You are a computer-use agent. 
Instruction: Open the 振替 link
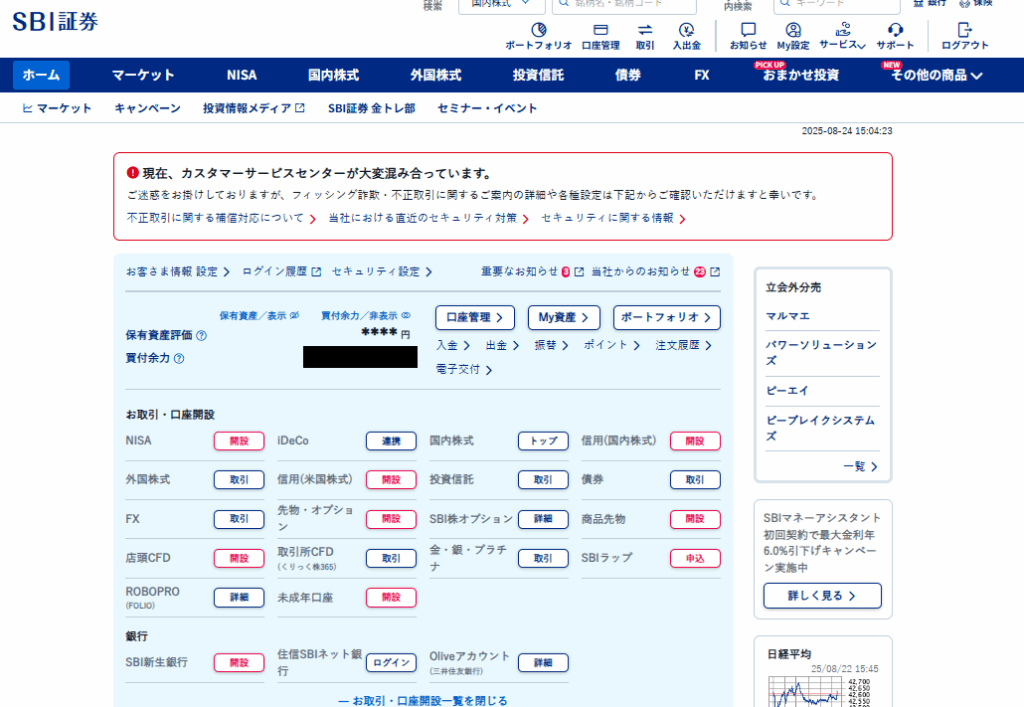pyautogui.click(x=551, y=345)
